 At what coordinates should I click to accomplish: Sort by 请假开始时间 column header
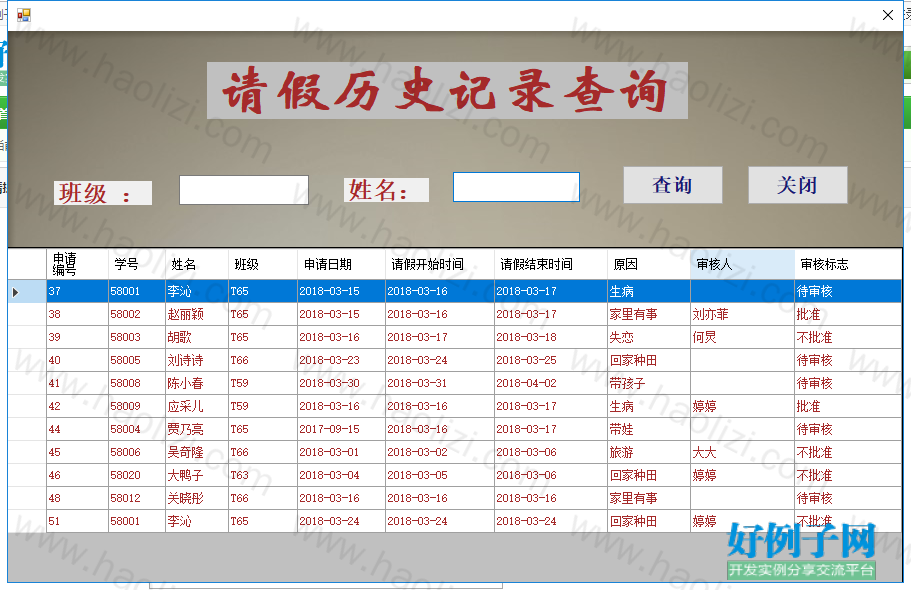tap(440, 264)
